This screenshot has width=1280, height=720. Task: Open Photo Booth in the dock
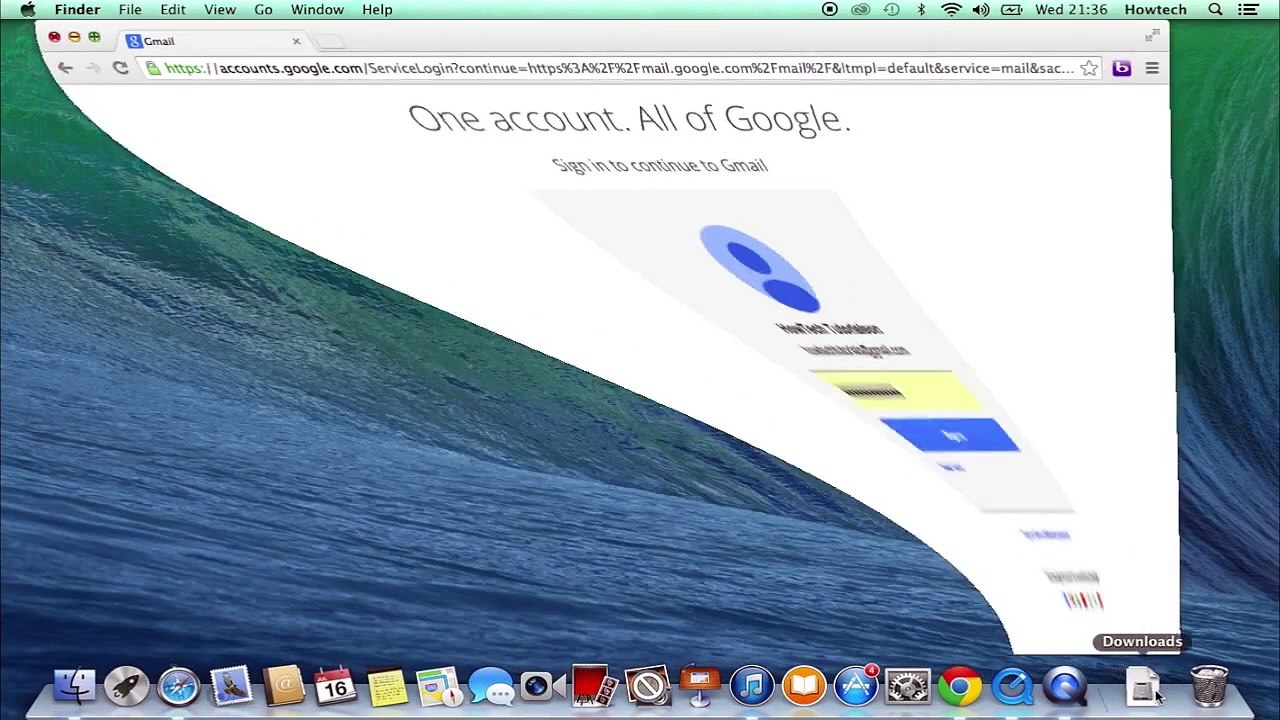click(595, 687)
